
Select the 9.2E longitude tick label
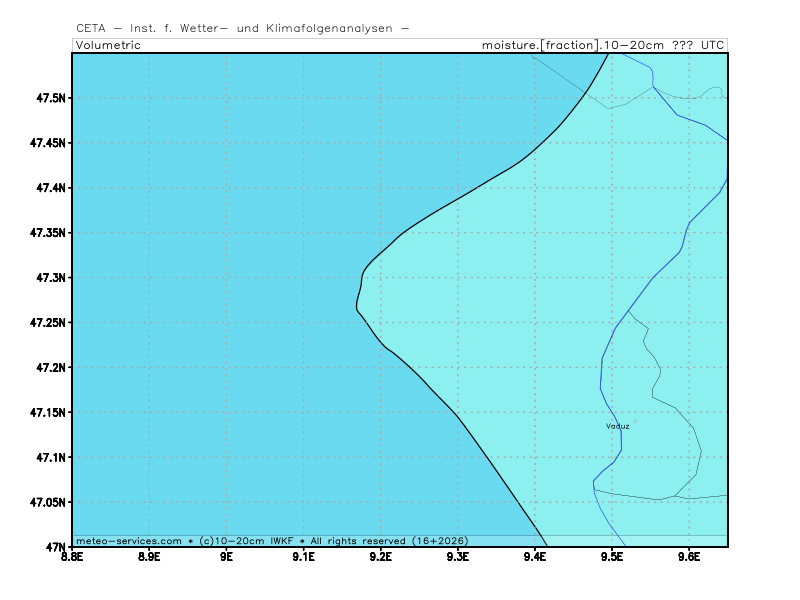380,556
